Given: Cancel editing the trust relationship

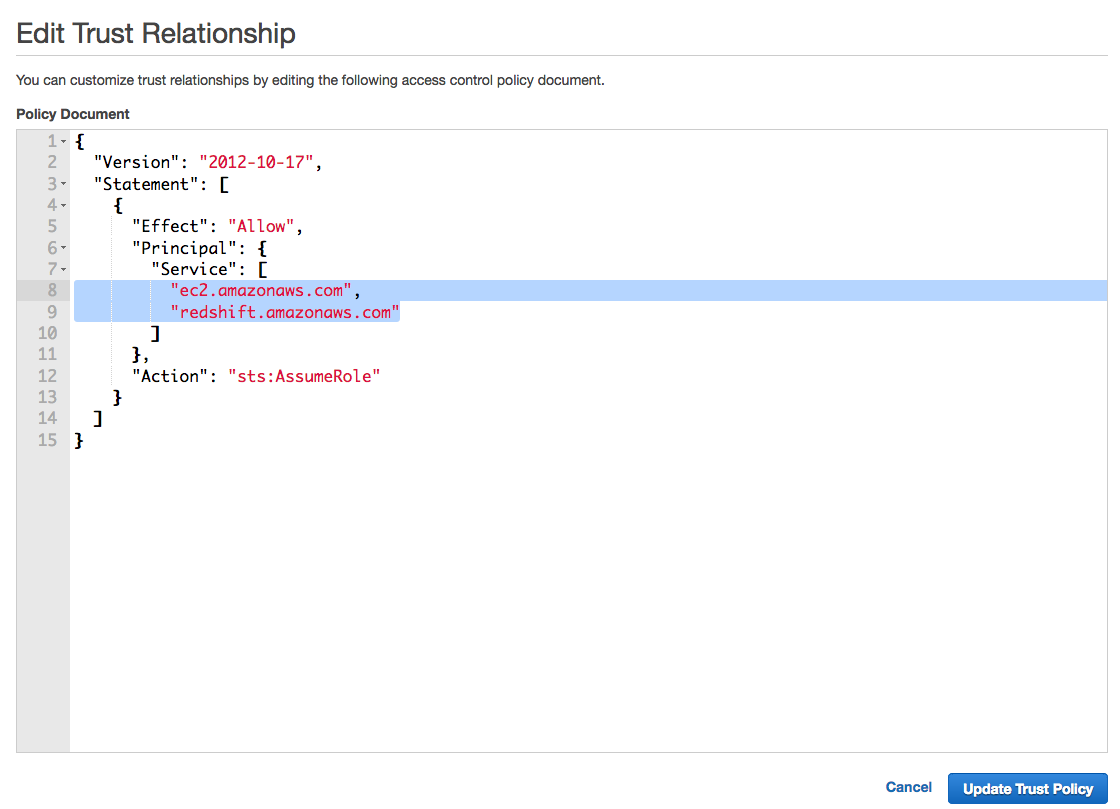Looking at the screenshot, I should [908, 787].
